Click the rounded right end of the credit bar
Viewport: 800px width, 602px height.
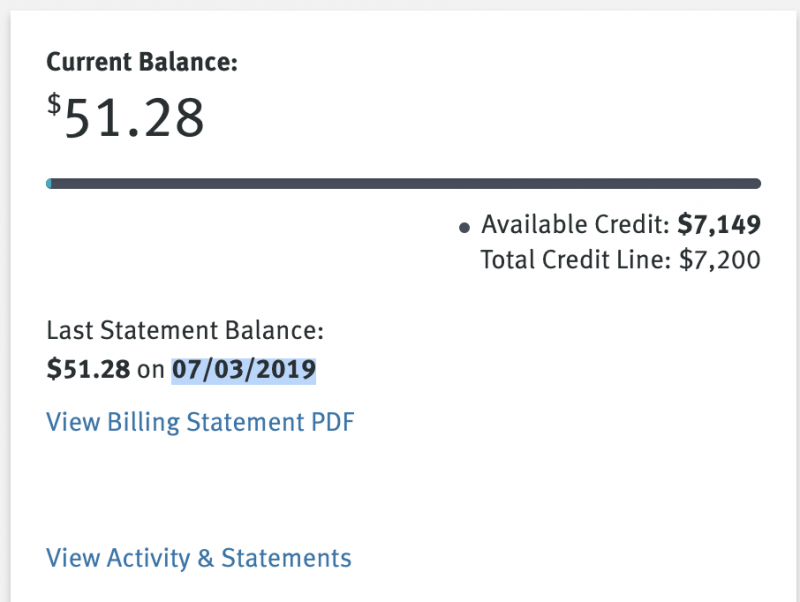point(755,183)
